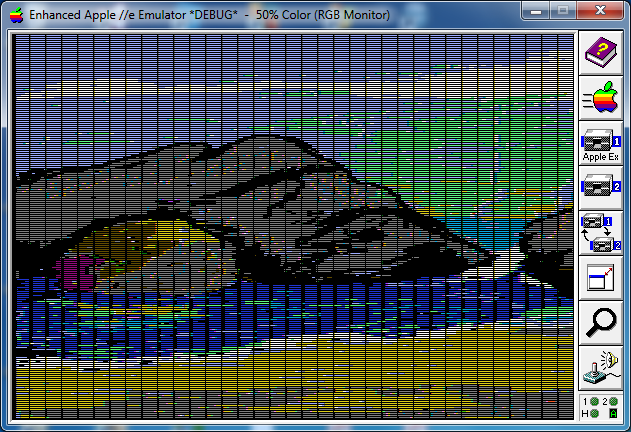
Task: Select Drive 1 disk (Apple Ex)
Action: (600, 143)
